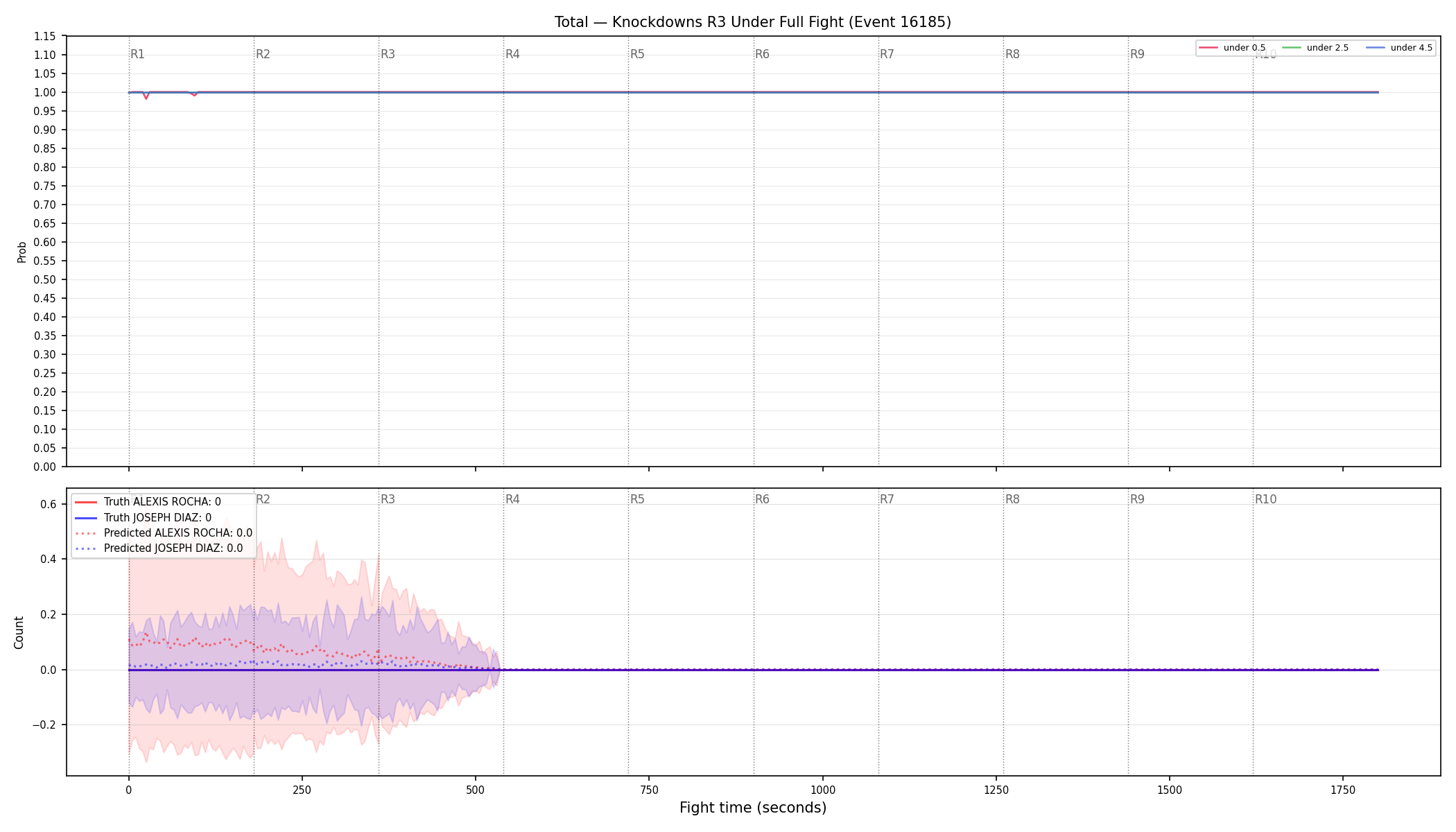Screen dimensions: 1456x832
Task: Click the 'Prob' y-axis label
Action: (x=21, y=252)
